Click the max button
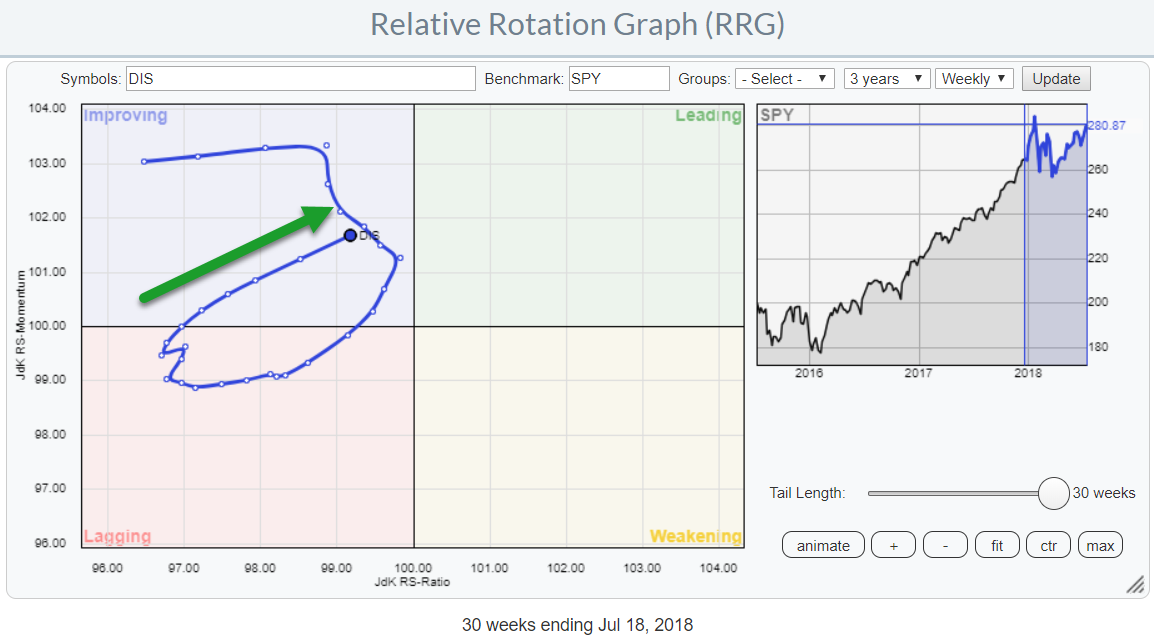Viewport: 1154px width, 638px height. (1100, 545)
